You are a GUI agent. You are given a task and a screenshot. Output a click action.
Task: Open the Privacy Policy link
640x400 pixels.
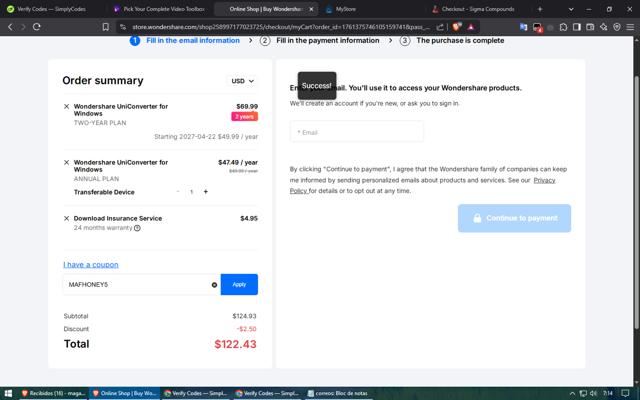[545, 180]
